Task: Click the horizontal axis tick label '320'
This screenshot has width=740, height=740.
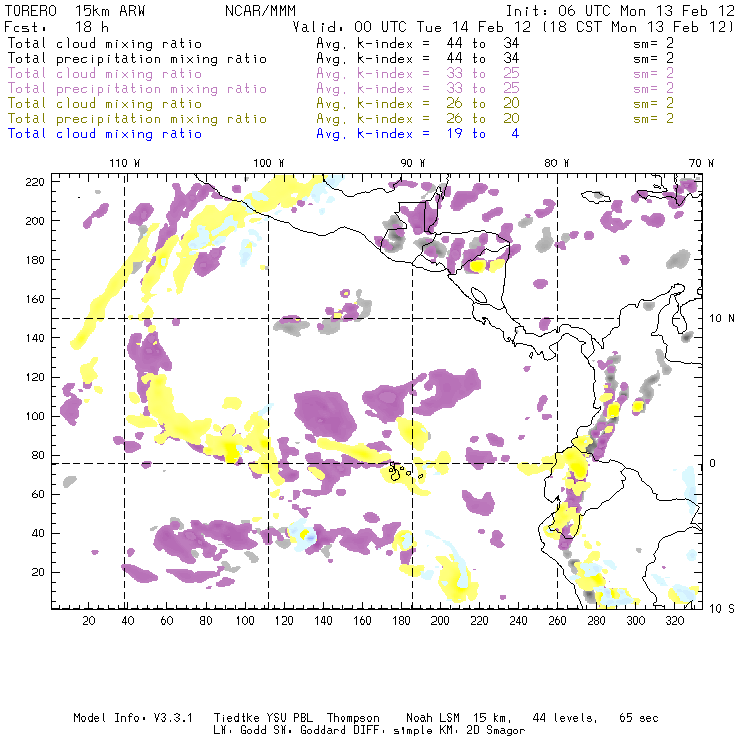Action: [675, 621]
